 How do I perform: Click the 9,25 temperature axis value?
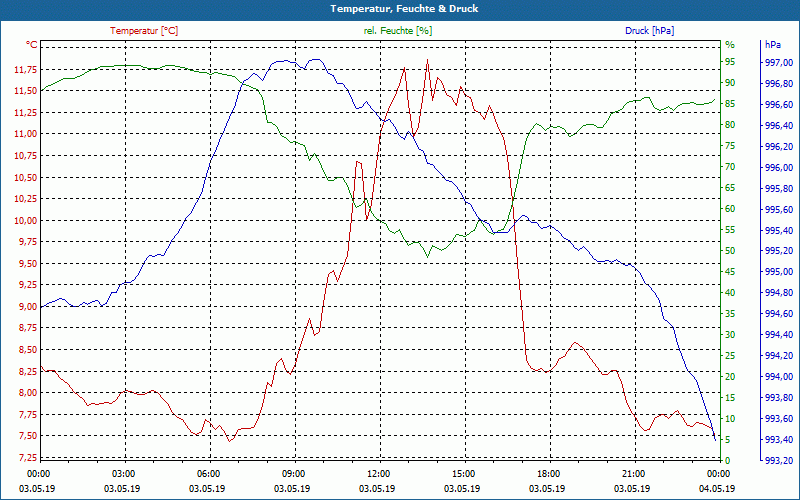tap(27, 285)
